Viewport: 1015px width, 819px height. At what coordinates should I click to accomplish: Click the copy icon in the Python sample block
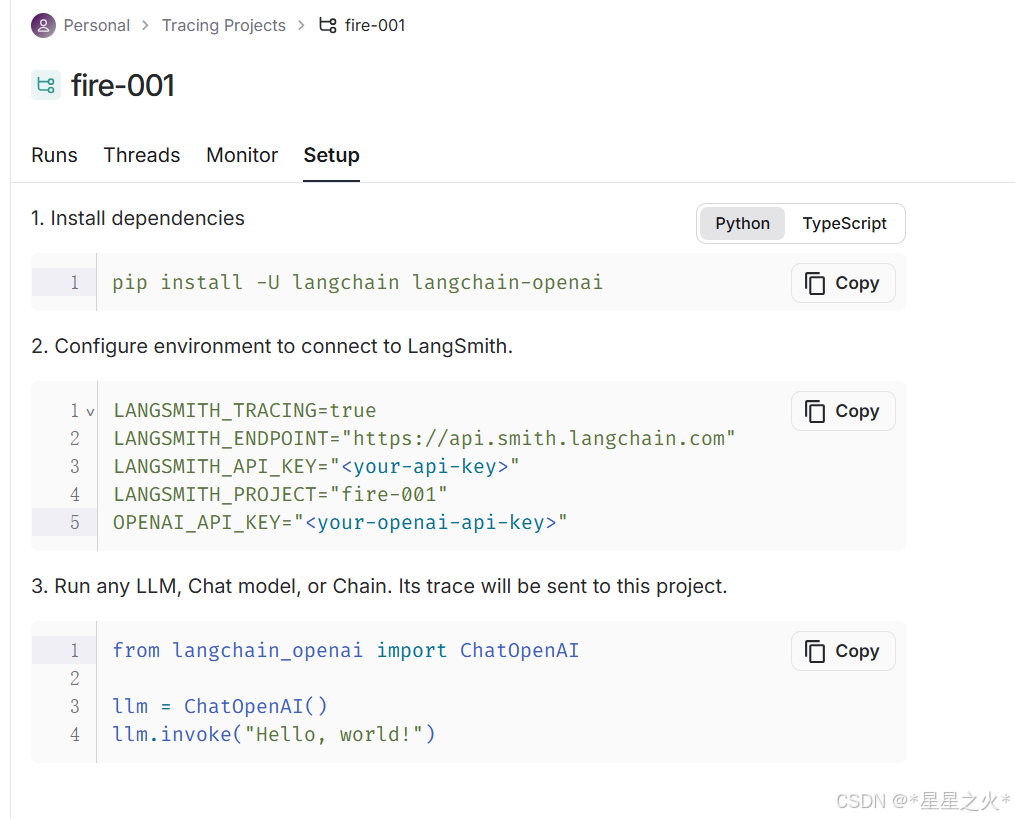click(815, 651)
